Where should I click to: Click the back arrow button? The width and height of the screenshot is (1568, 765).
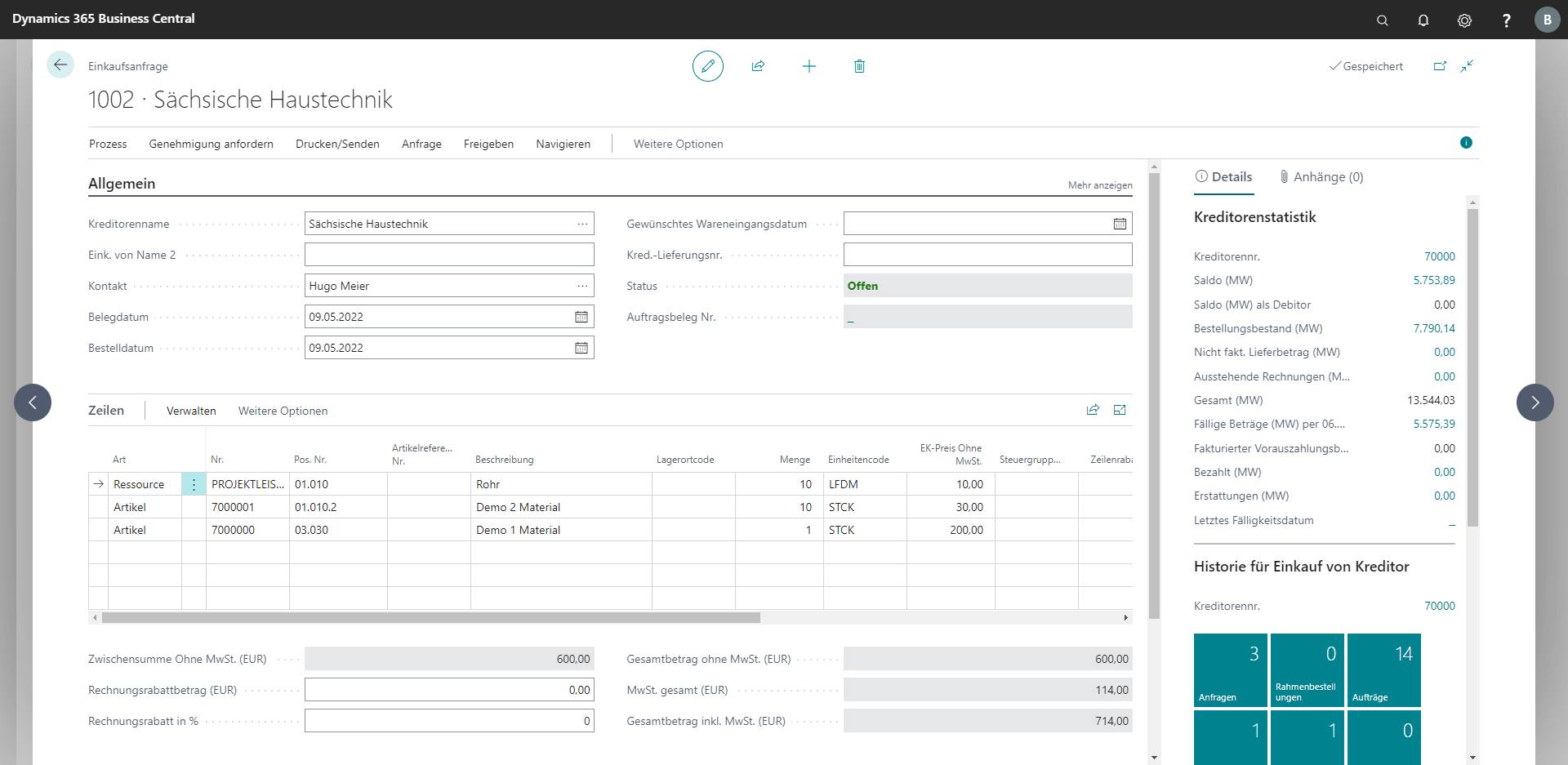coord(60,64)
